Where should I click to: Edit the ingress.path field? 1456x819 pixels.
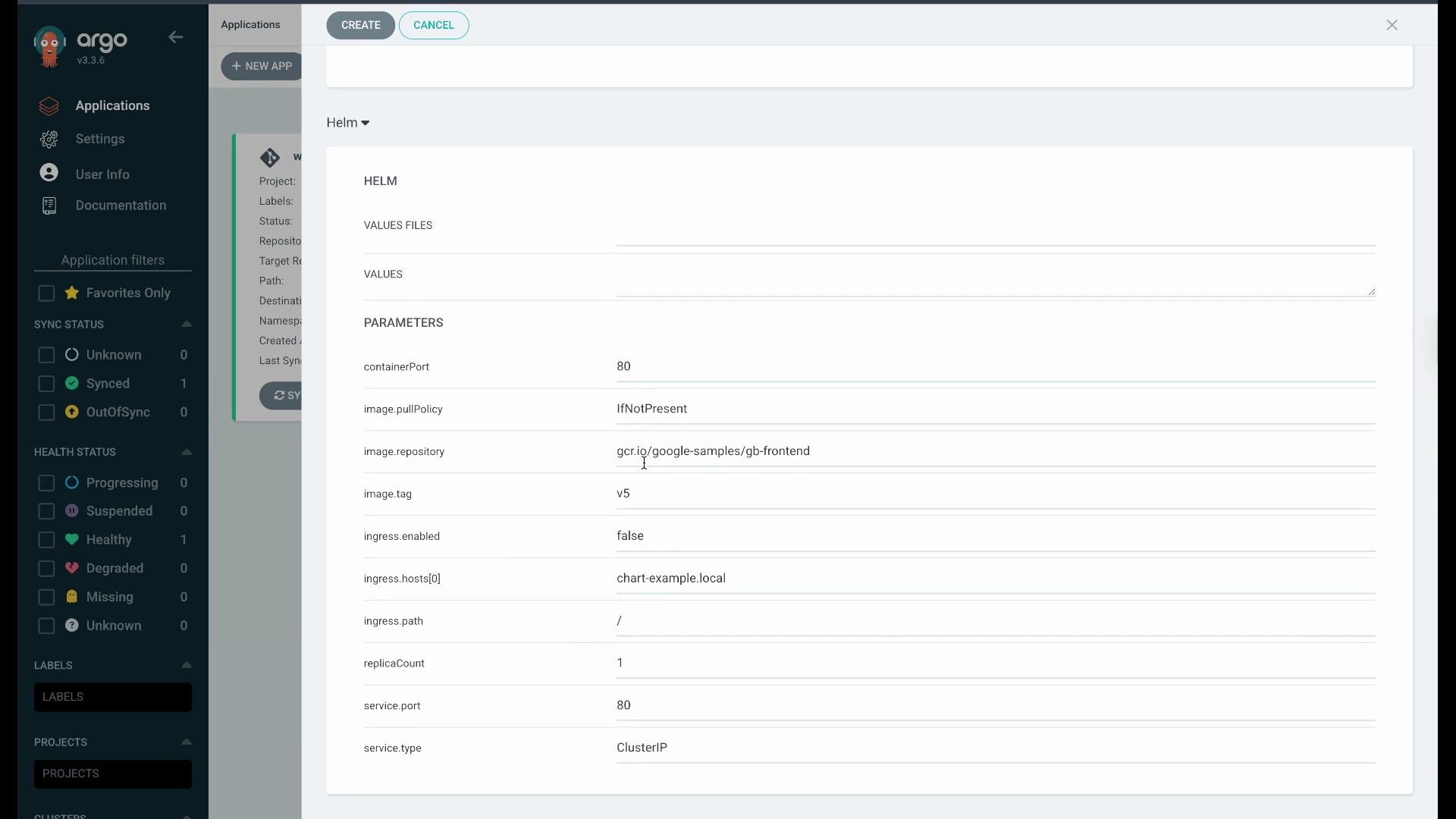[996, 622]
